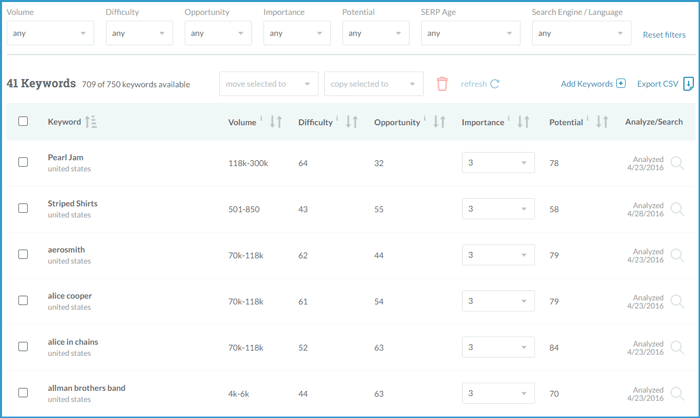This screenshot has width=700, height=418.
Task: Open Importance dropdown for Striped Shirts
Action: (x=498, y=209)
